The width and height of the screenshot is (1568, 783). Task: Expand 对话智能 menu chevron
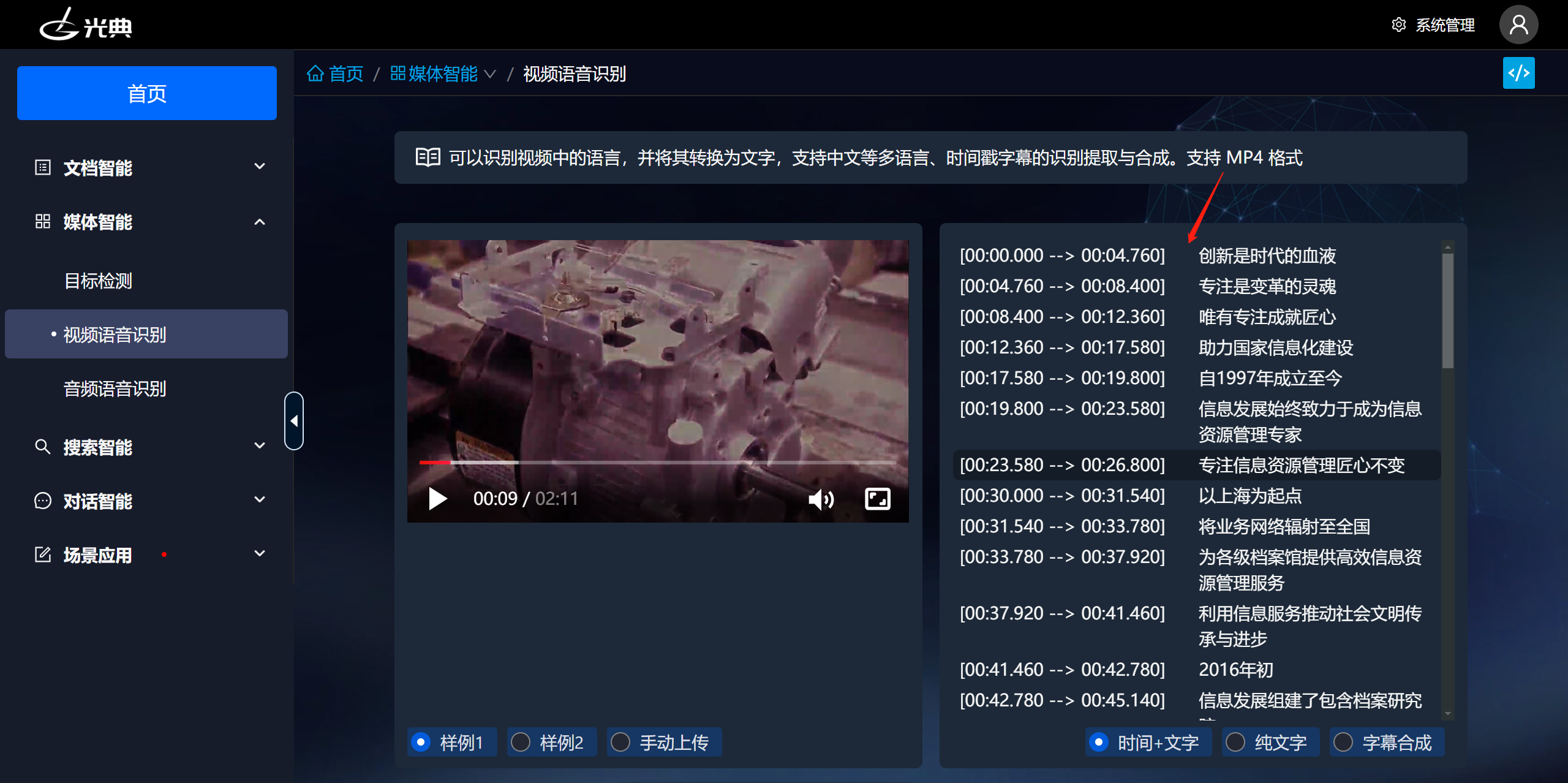pos(260,500)
